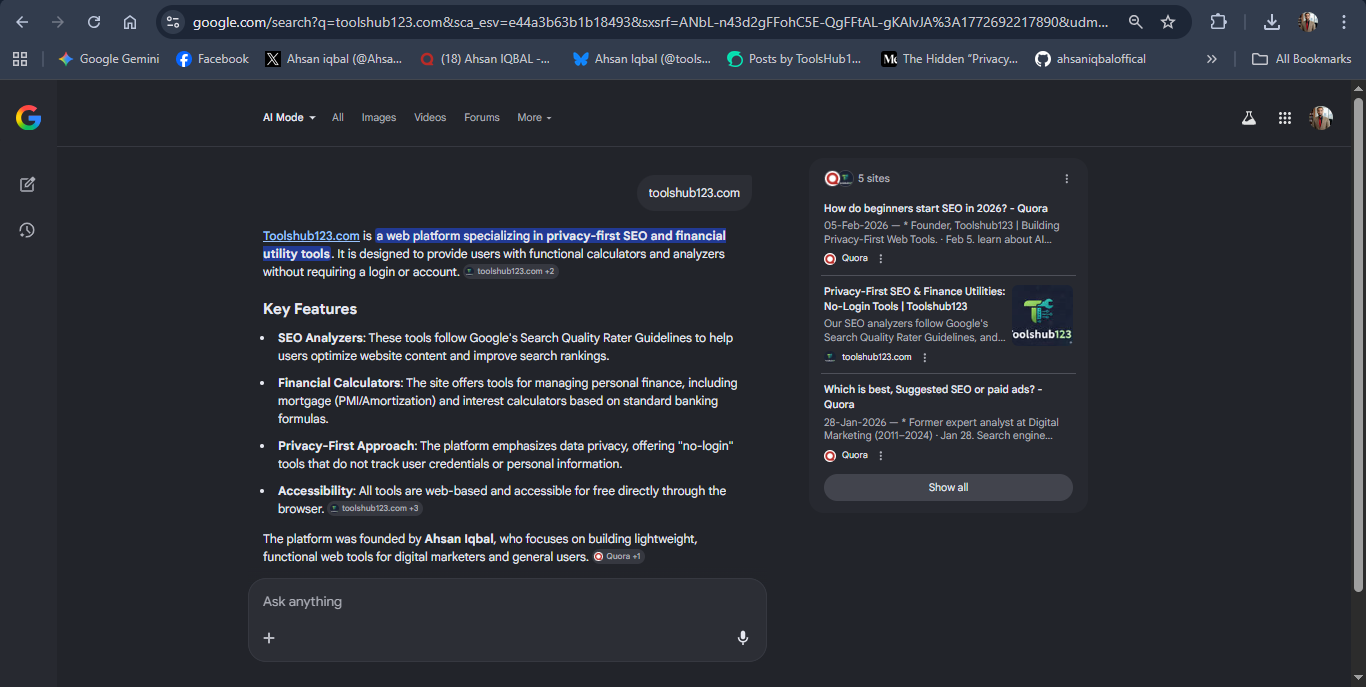Open the sources panel three-dot menu
Image resolution: width=1366 pixels, height=687 pixels.
(x=1067, y=179)
